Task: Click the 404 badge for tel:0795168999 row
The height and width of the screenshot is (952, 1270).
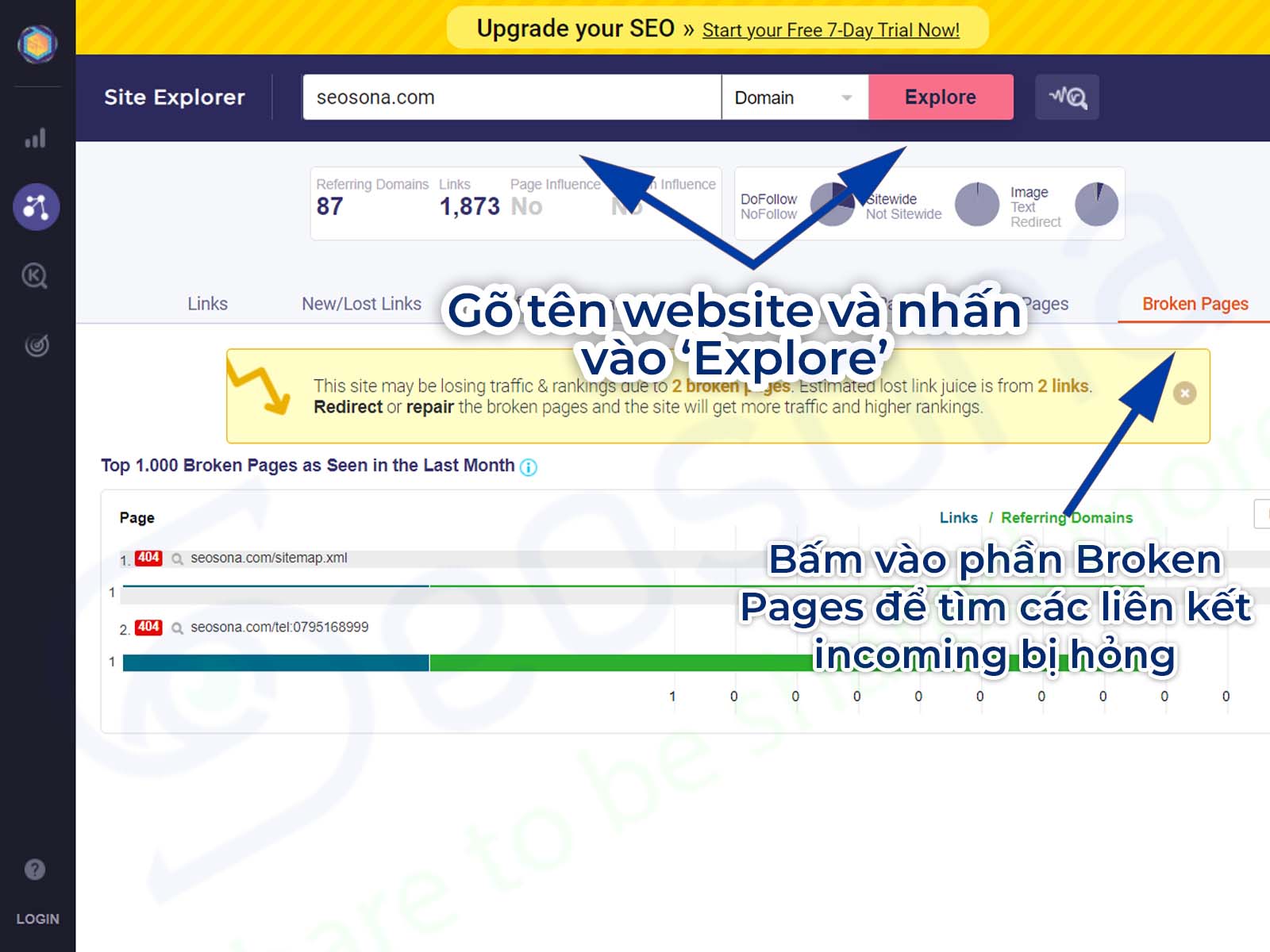Action: [x=148, y=627]
